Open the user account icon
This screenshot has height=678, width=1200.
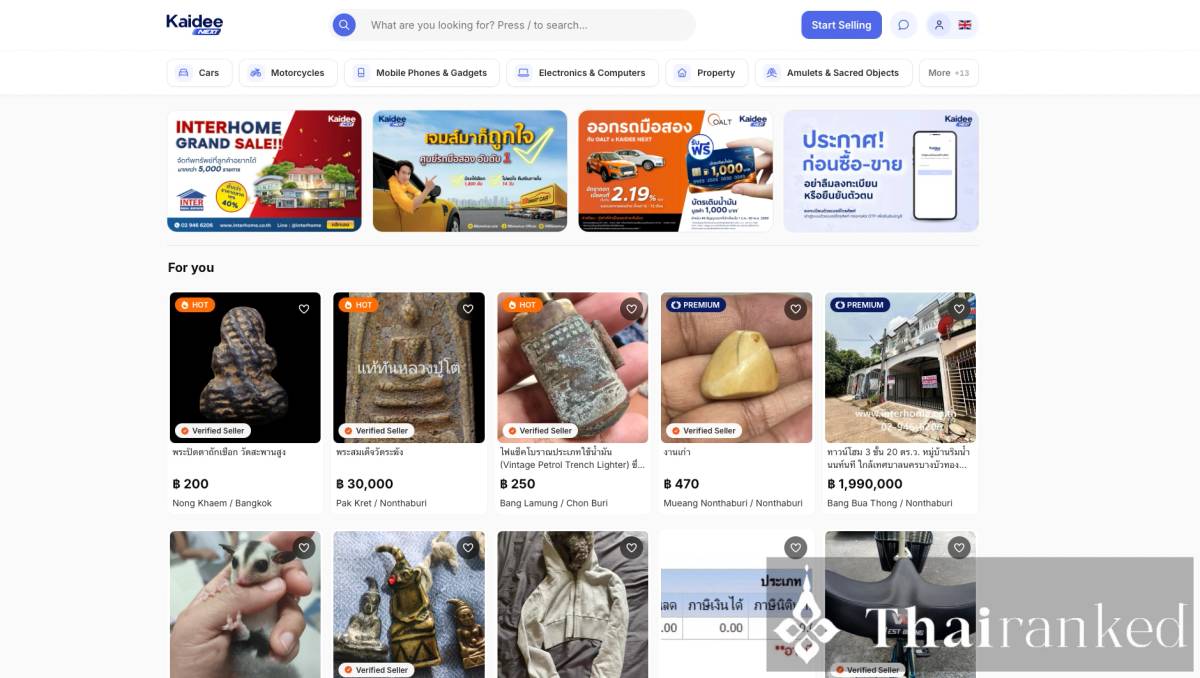[939, 25]
